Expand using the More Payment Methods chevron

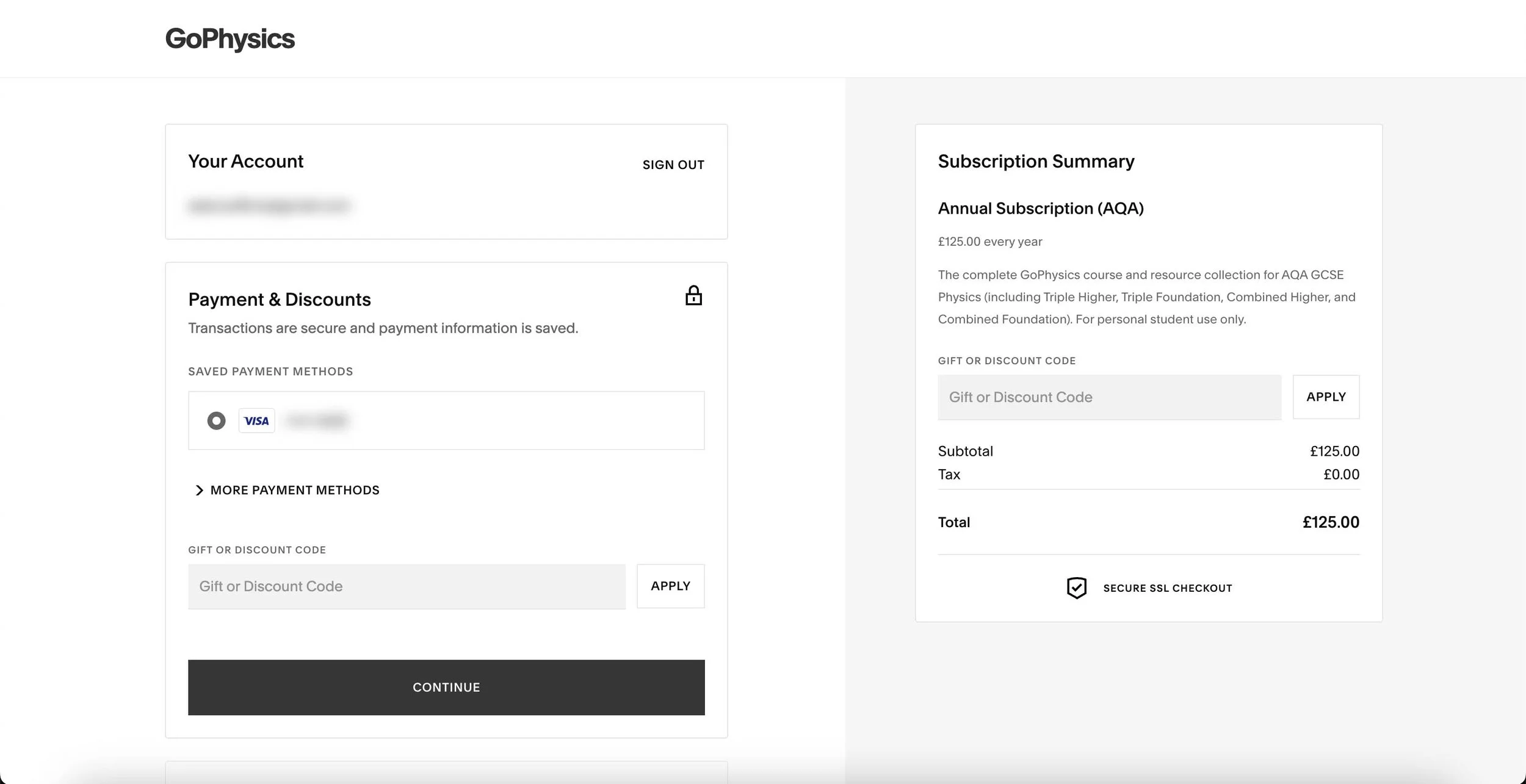coord(199,491)
